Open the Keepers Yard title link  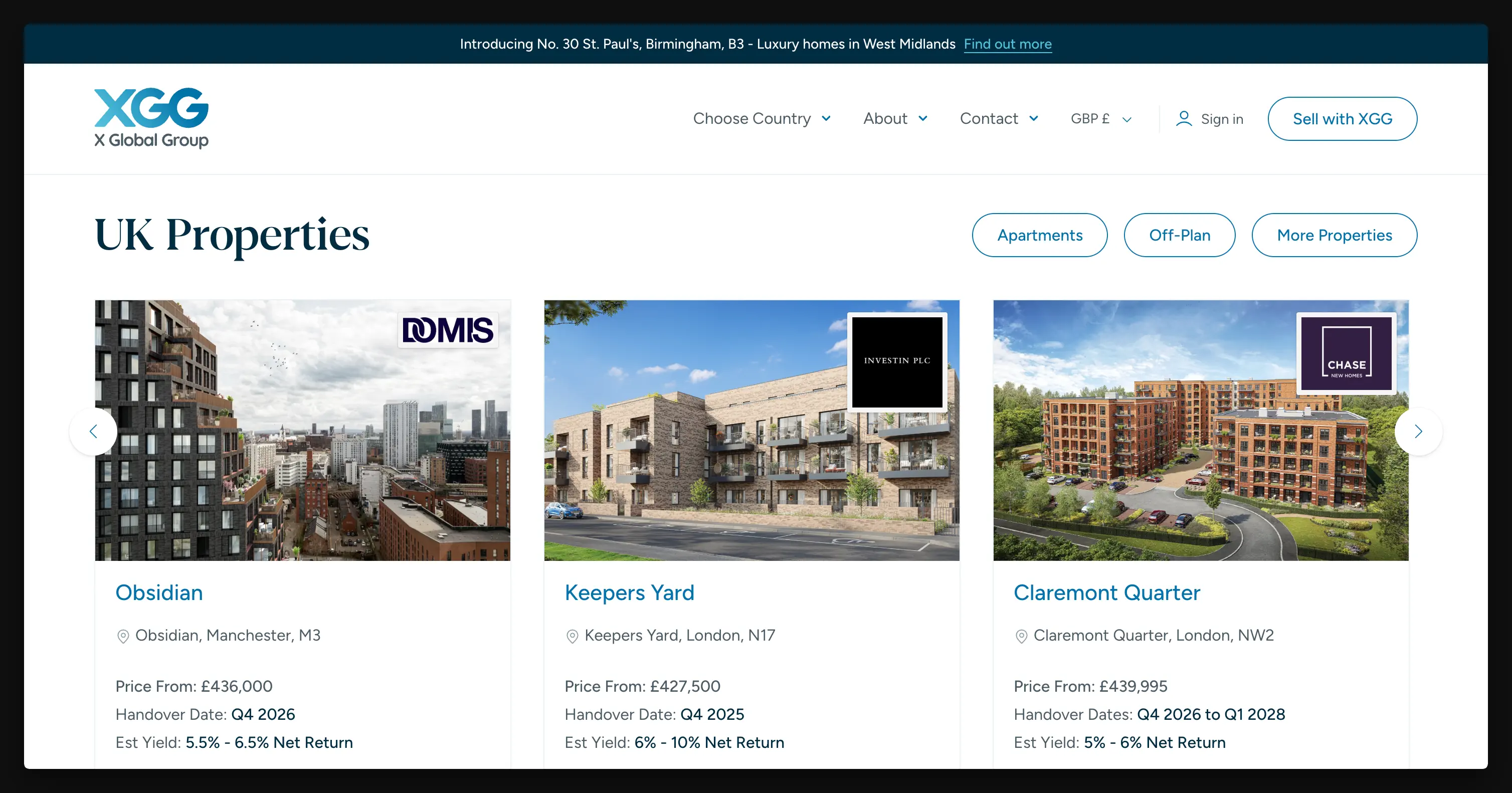pyautogui.click(x=629, y=593)
